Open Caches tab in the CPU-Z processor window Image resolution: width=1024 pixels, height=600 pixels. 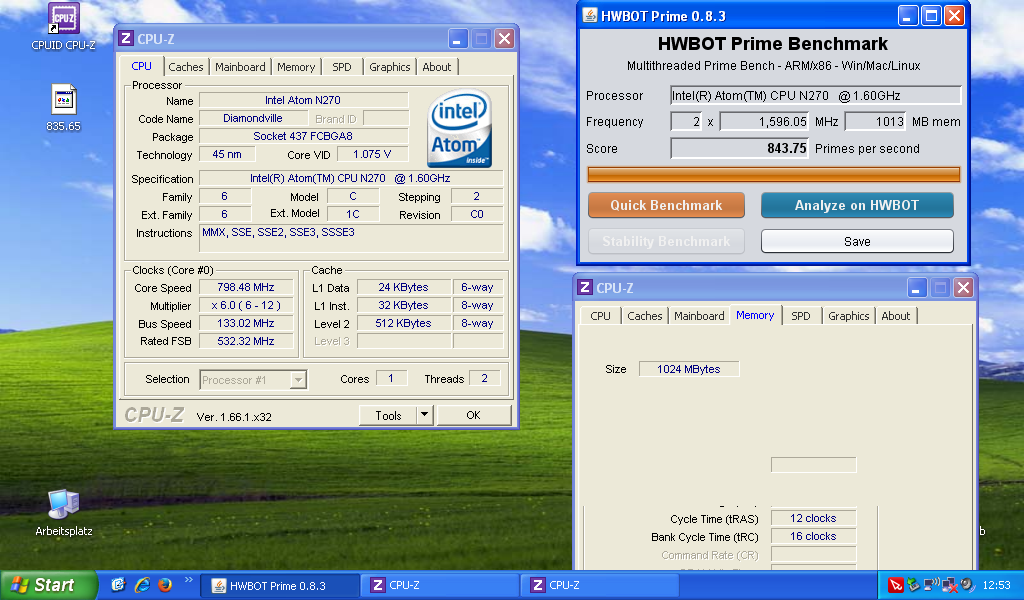[185, 67]
